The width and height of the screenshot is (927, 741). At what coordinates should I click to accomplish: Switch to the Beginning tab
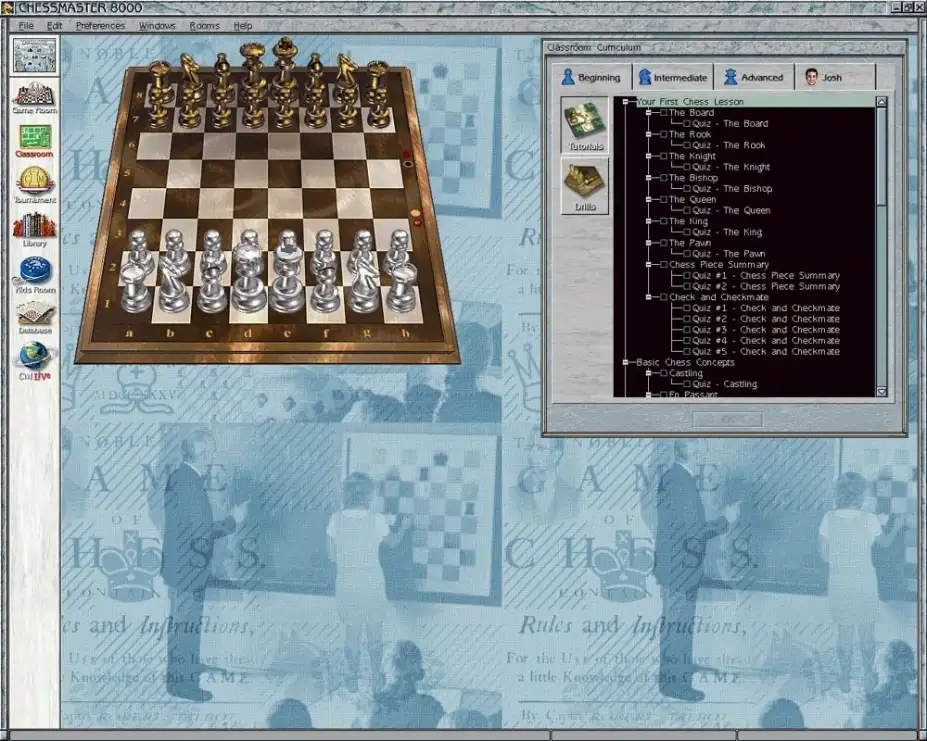tap(592, 77)
